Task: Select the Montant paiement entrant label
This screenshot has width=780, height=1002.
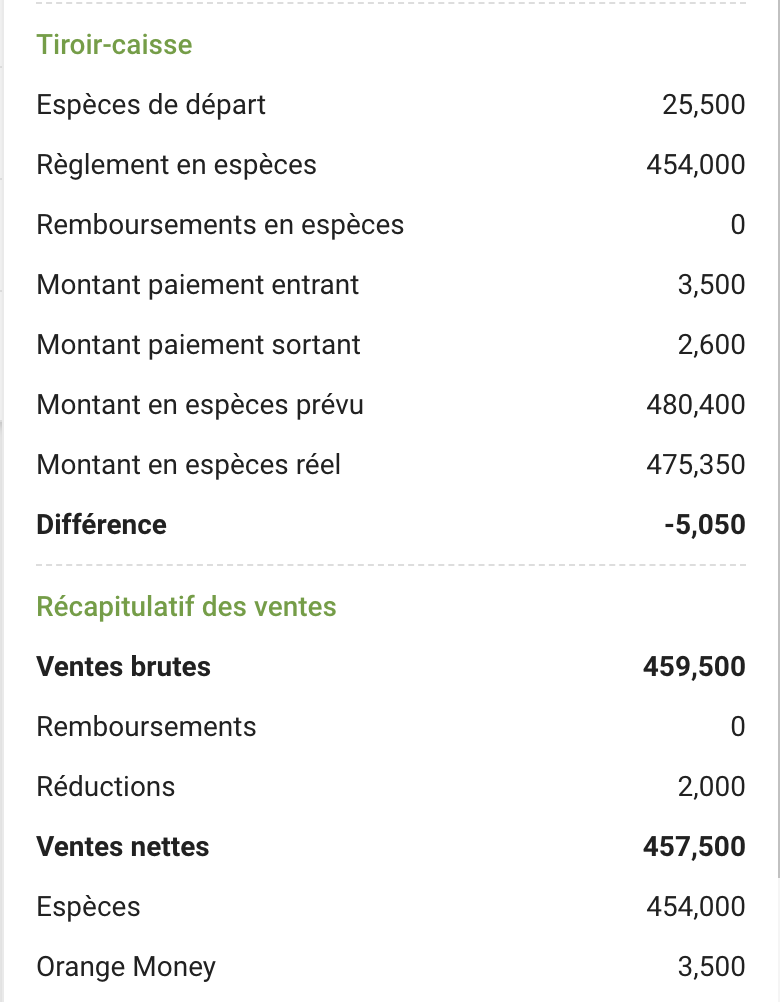Action: 197,285
